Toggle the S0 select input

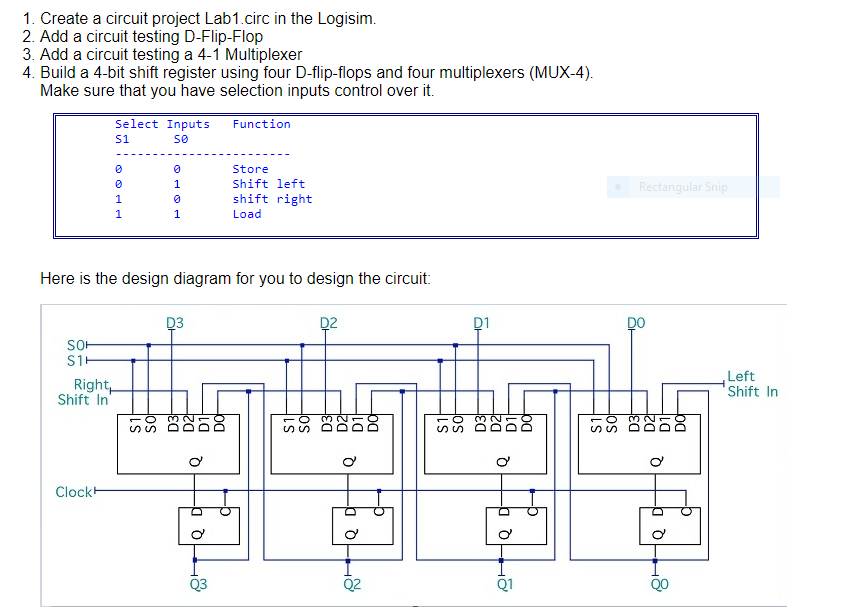(x=85, y=343)
